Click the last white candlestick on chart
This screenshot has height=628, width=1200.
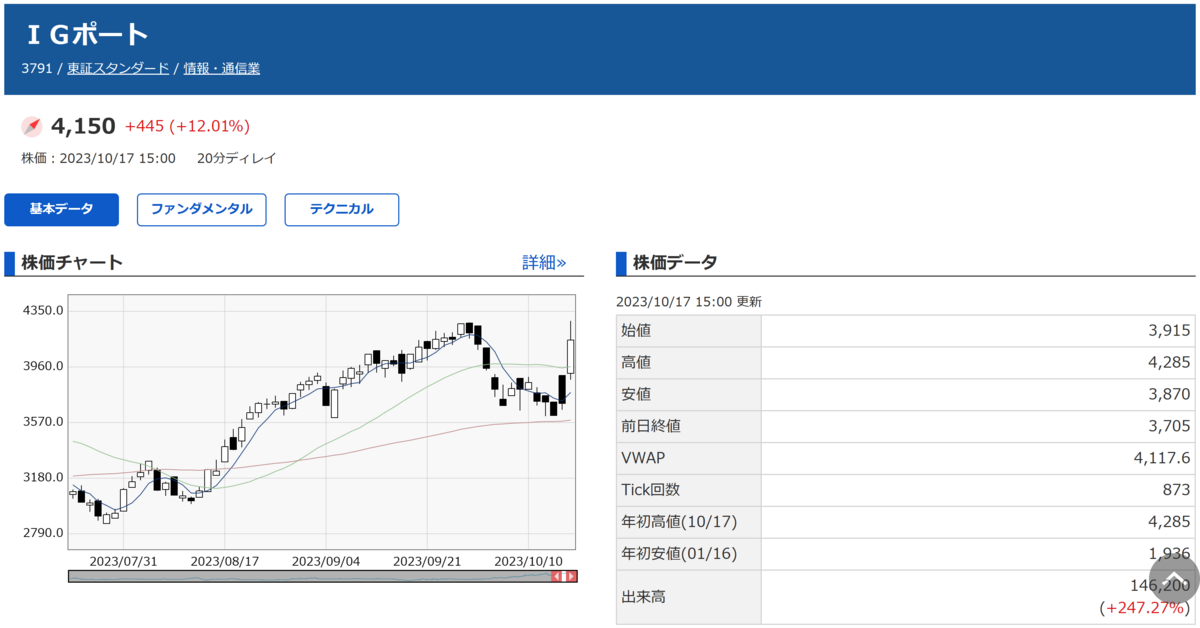pos(570,355)
